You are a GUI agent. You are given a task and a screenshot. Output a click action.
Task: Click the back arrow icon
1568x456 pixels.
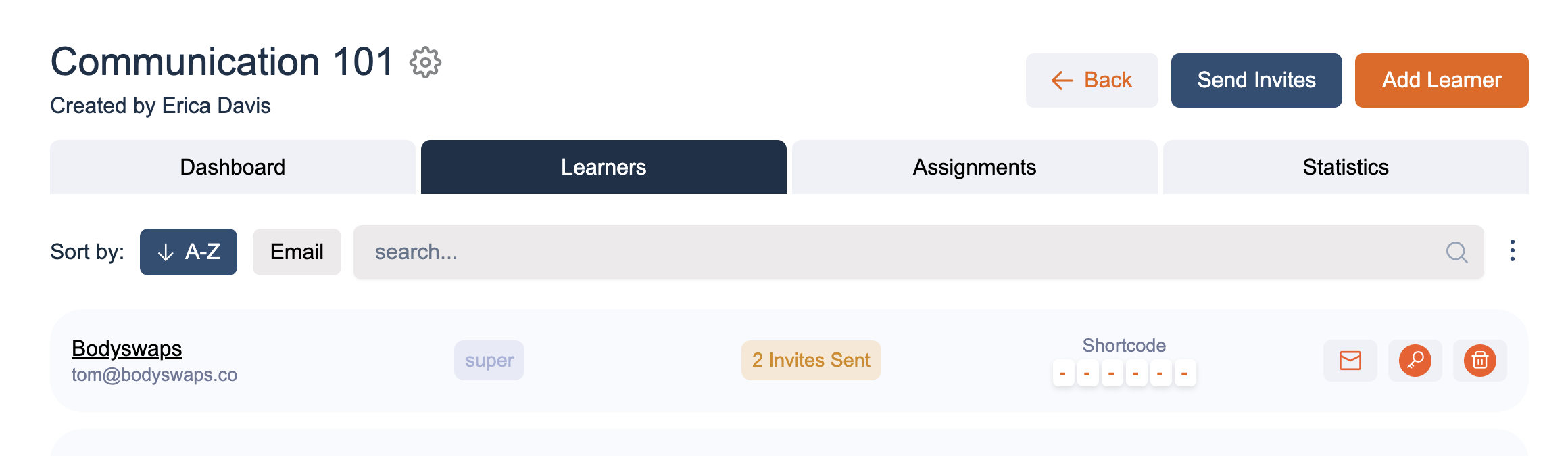(1062, 81)
